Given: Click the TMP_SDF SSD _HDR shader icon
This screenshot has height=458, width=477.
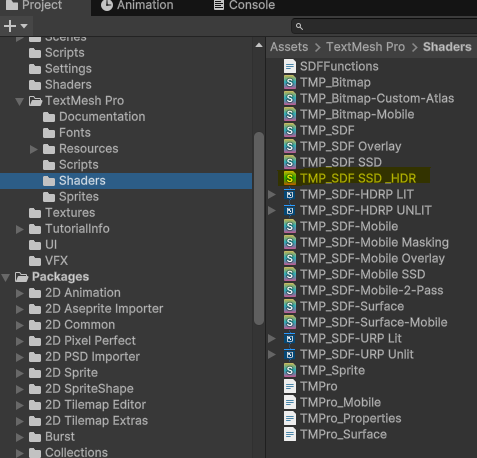Looking at the screenshot, I should pyautogui.click(x=290, y=178).
